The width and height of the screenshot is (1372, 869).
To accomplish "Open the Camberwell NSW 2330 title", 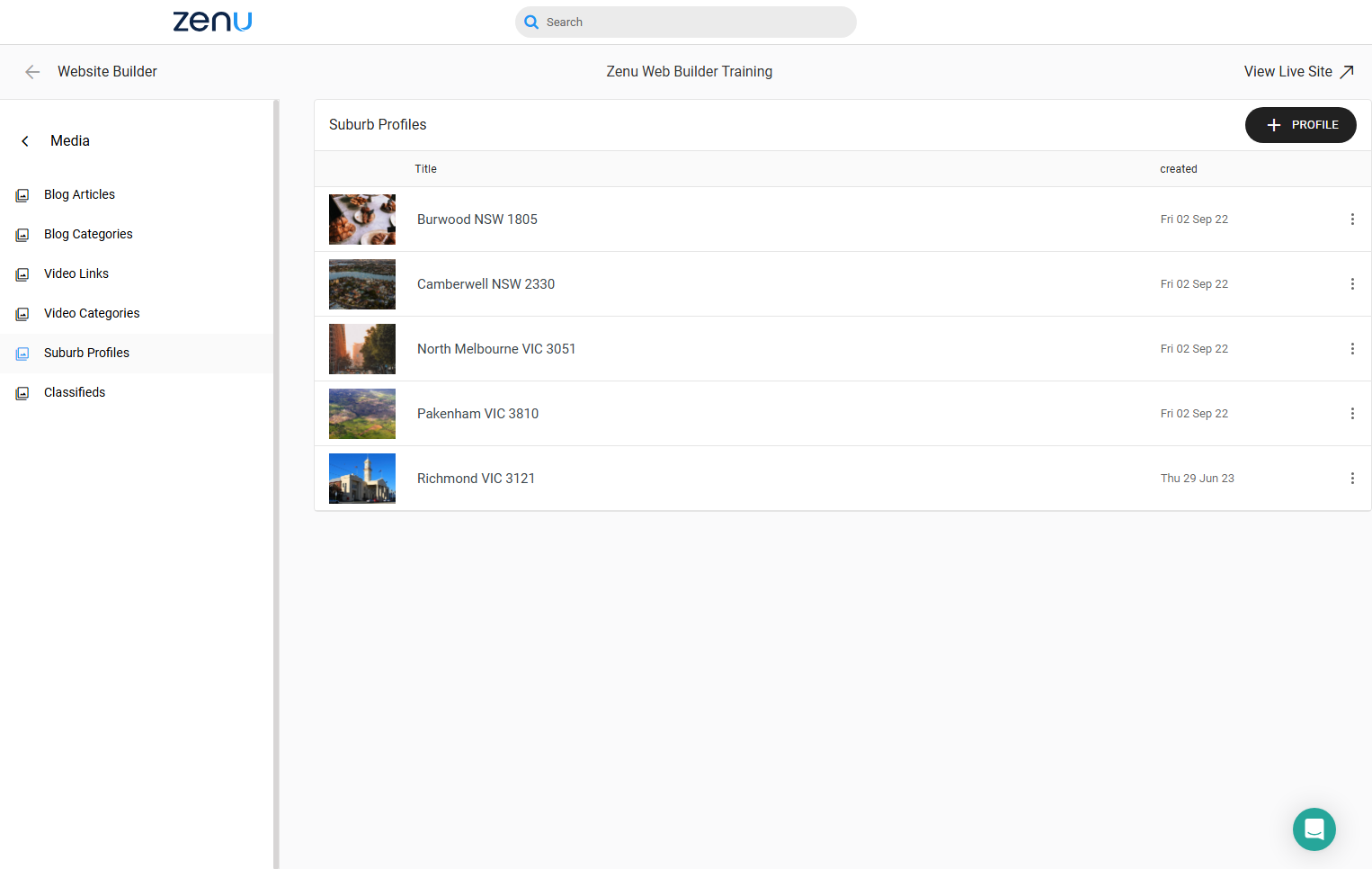I will tap(486, 284).
